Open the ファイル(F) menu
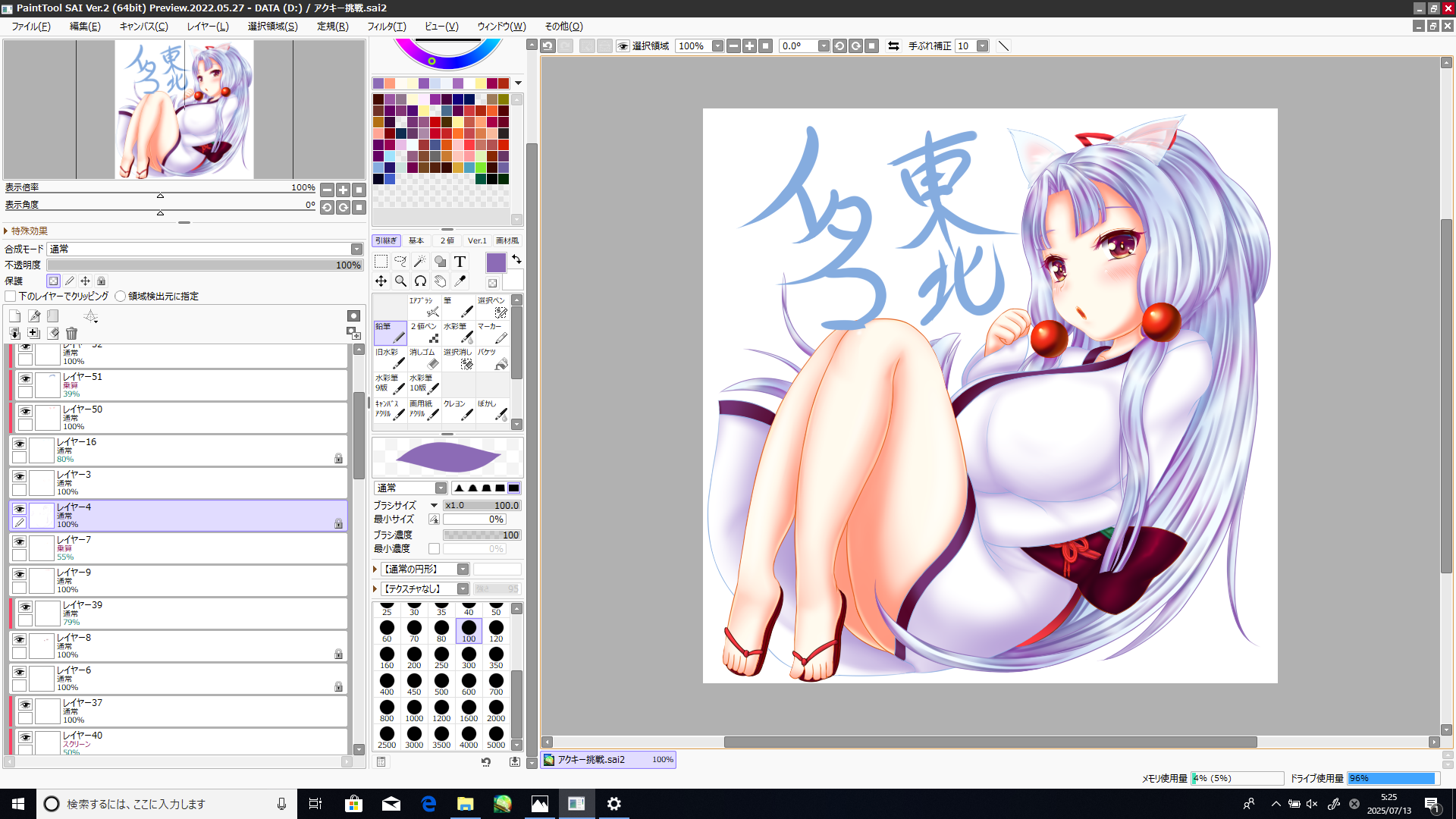Screen dimensions: 1456x819 coord(31,27)
